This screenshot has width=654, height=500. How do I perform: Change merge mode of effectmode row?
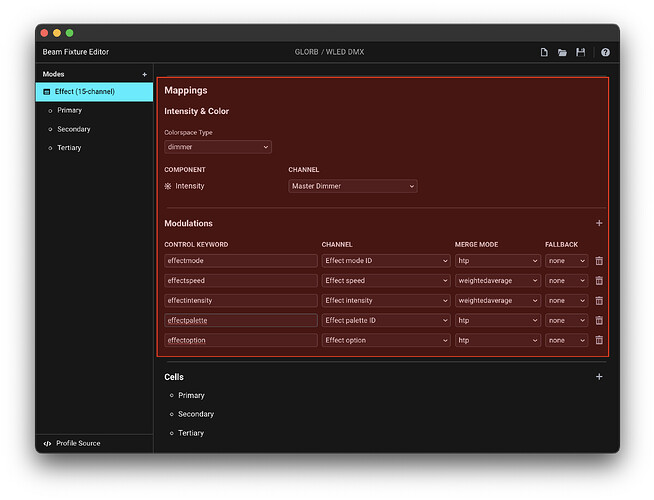point(498,261)
